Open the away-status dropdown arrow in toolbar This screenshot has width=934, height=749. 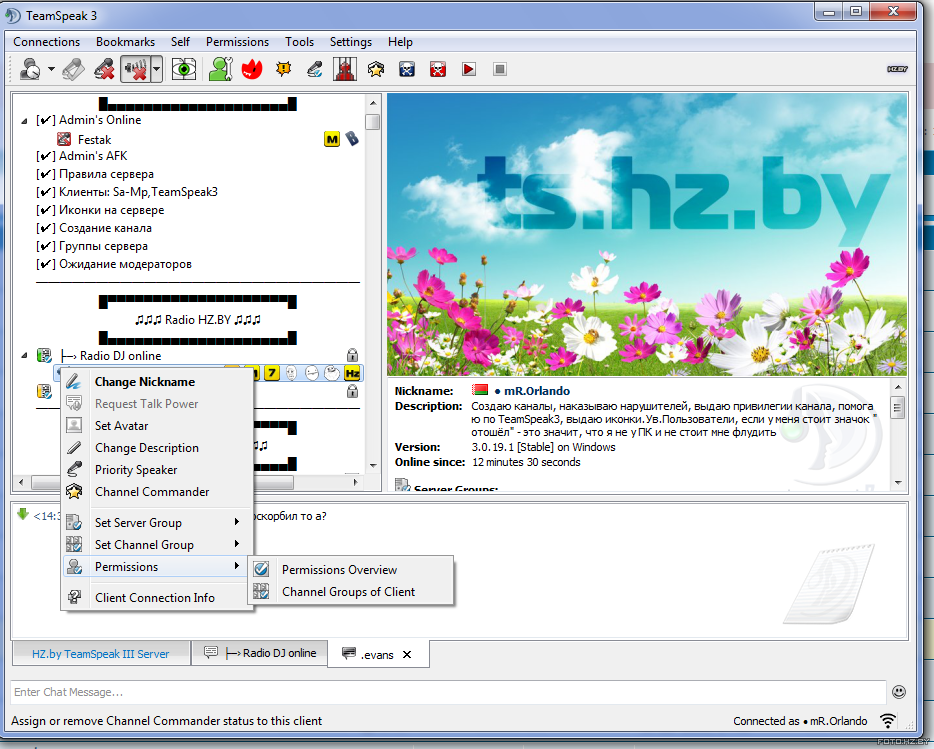[x=51, y=70]
